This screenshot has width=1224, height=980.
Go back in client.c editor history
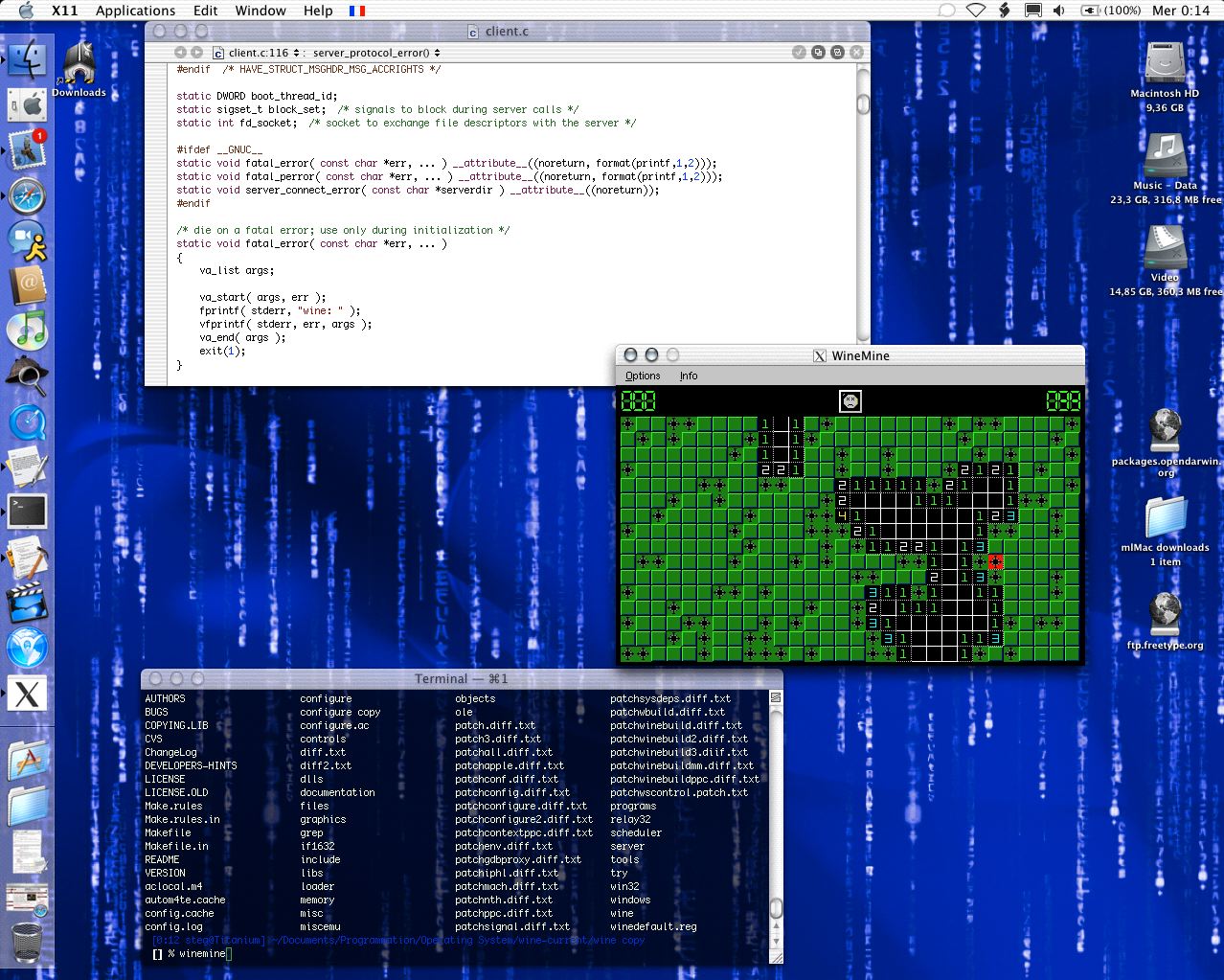click(180, 53)
